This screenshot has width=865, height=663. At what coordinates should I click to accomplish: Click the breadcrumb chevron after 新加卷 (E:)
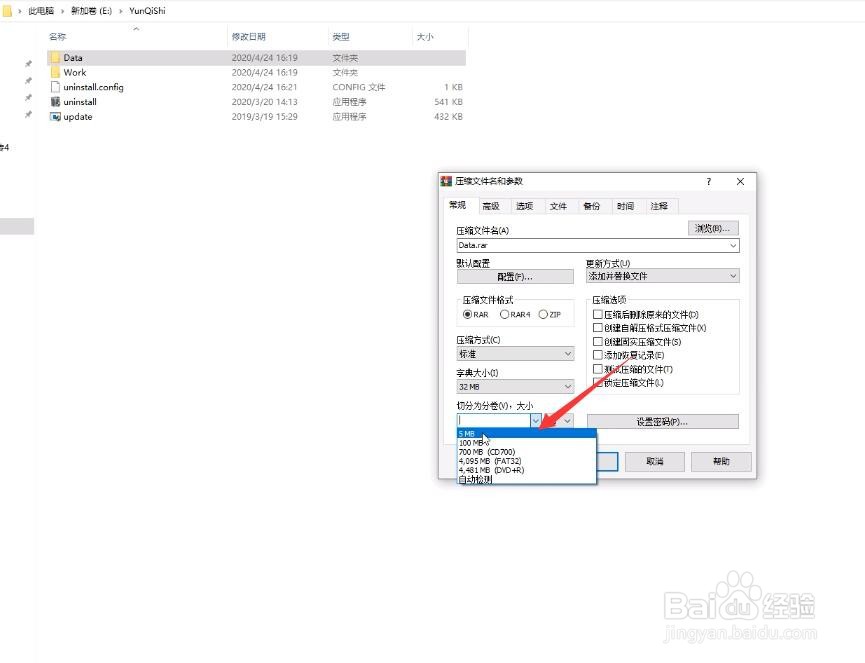tap(120, 11)
